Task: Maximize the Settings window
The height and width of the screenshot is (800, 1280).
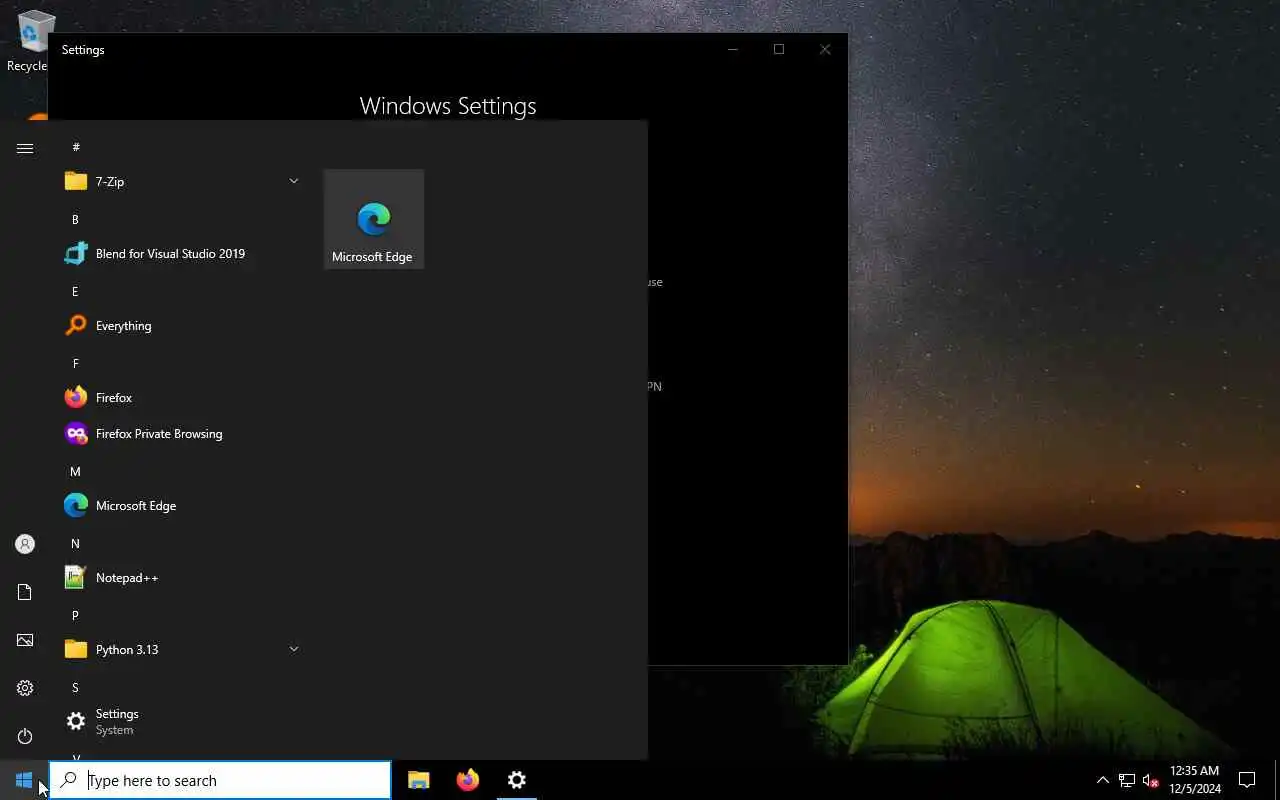Action: (779, 49)
